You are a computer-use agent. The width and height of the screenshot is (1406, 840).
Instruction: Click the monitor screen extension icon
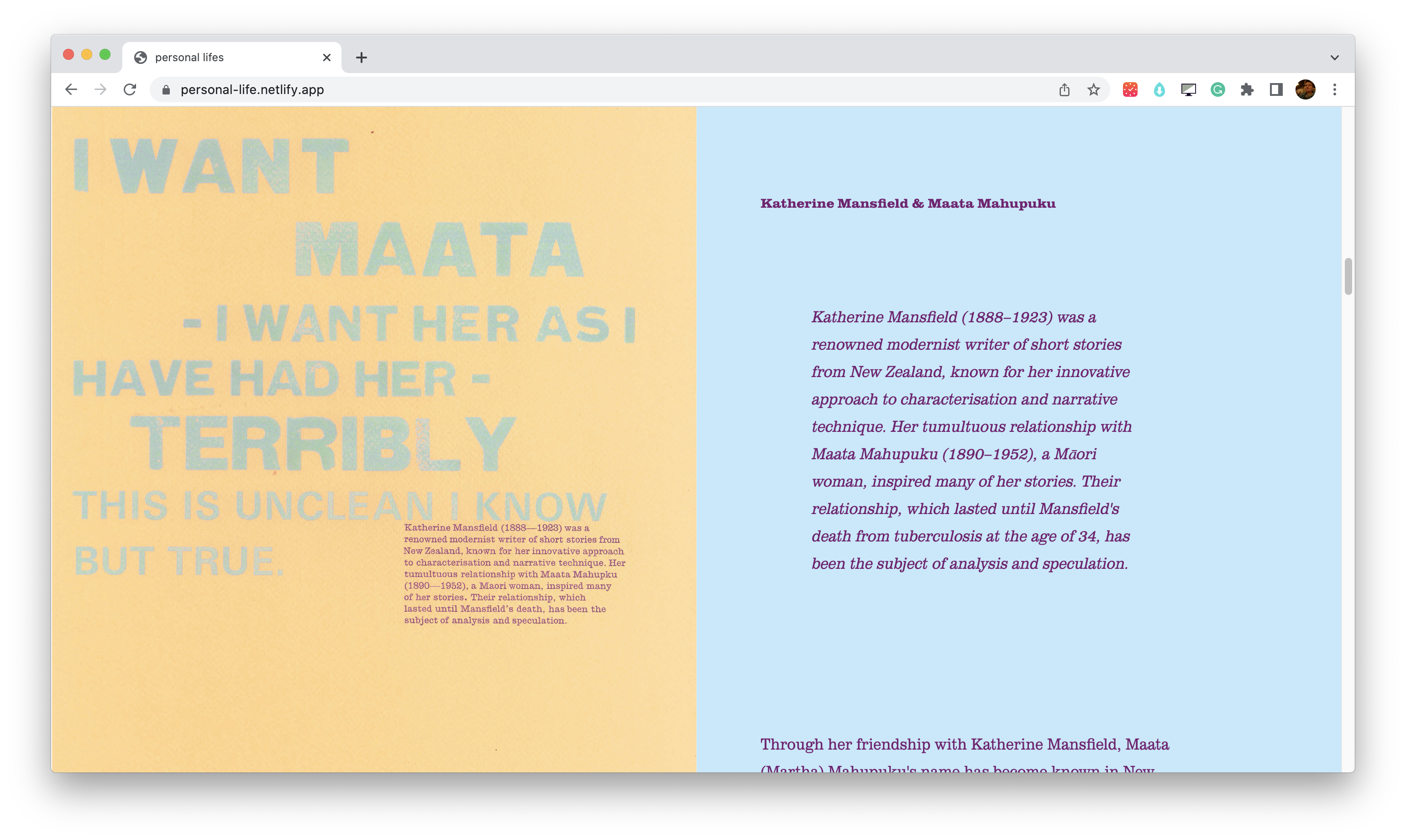pos(1188,89)
